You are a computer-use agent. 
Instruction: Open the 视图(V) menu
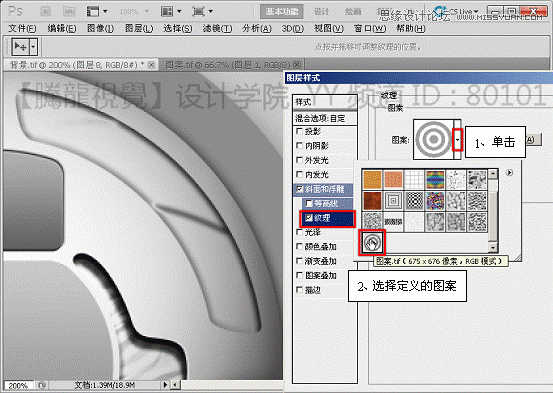329,28
